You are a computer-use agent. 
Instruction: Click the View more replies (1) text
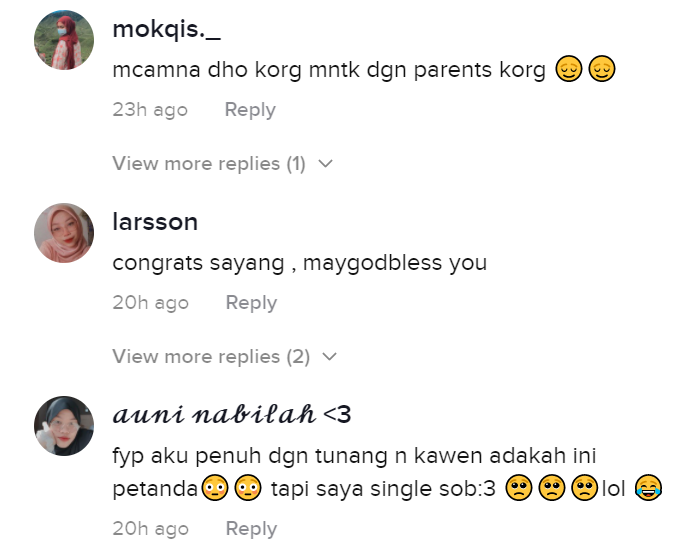point(209,163)
